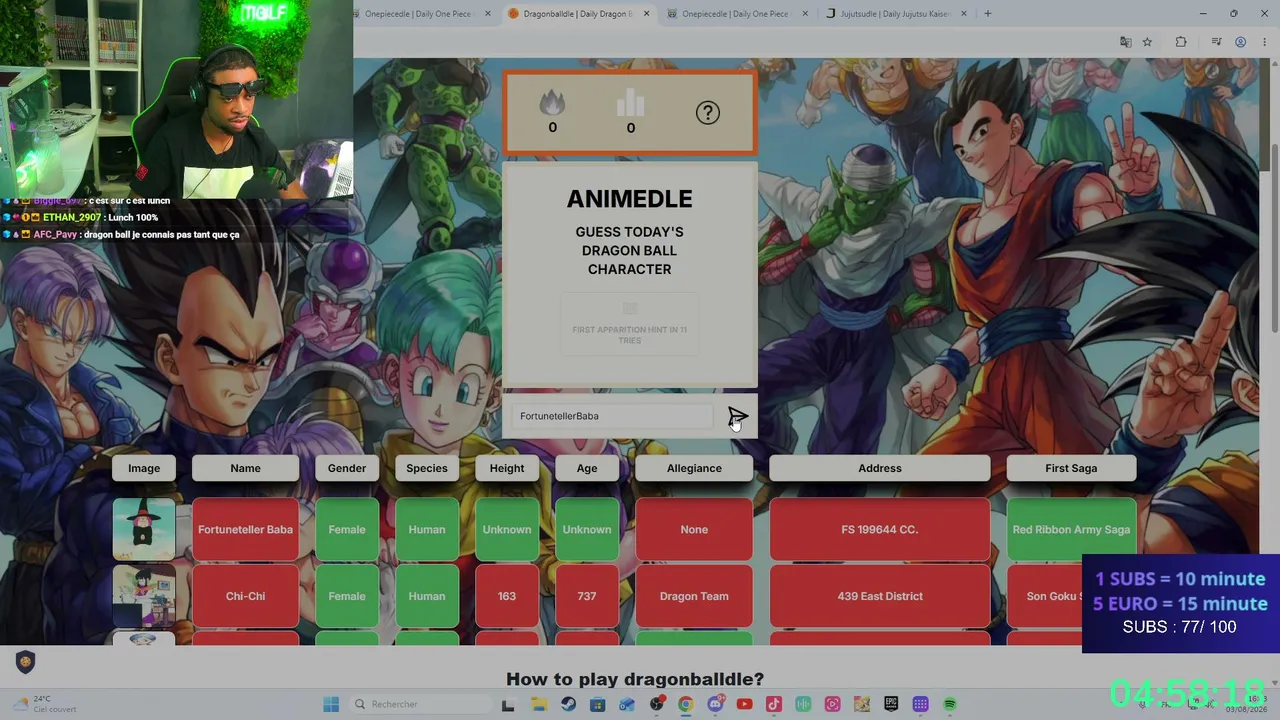Click the Address column header
The width and height of the screenshot is (1280, 720).
point(880,468)
